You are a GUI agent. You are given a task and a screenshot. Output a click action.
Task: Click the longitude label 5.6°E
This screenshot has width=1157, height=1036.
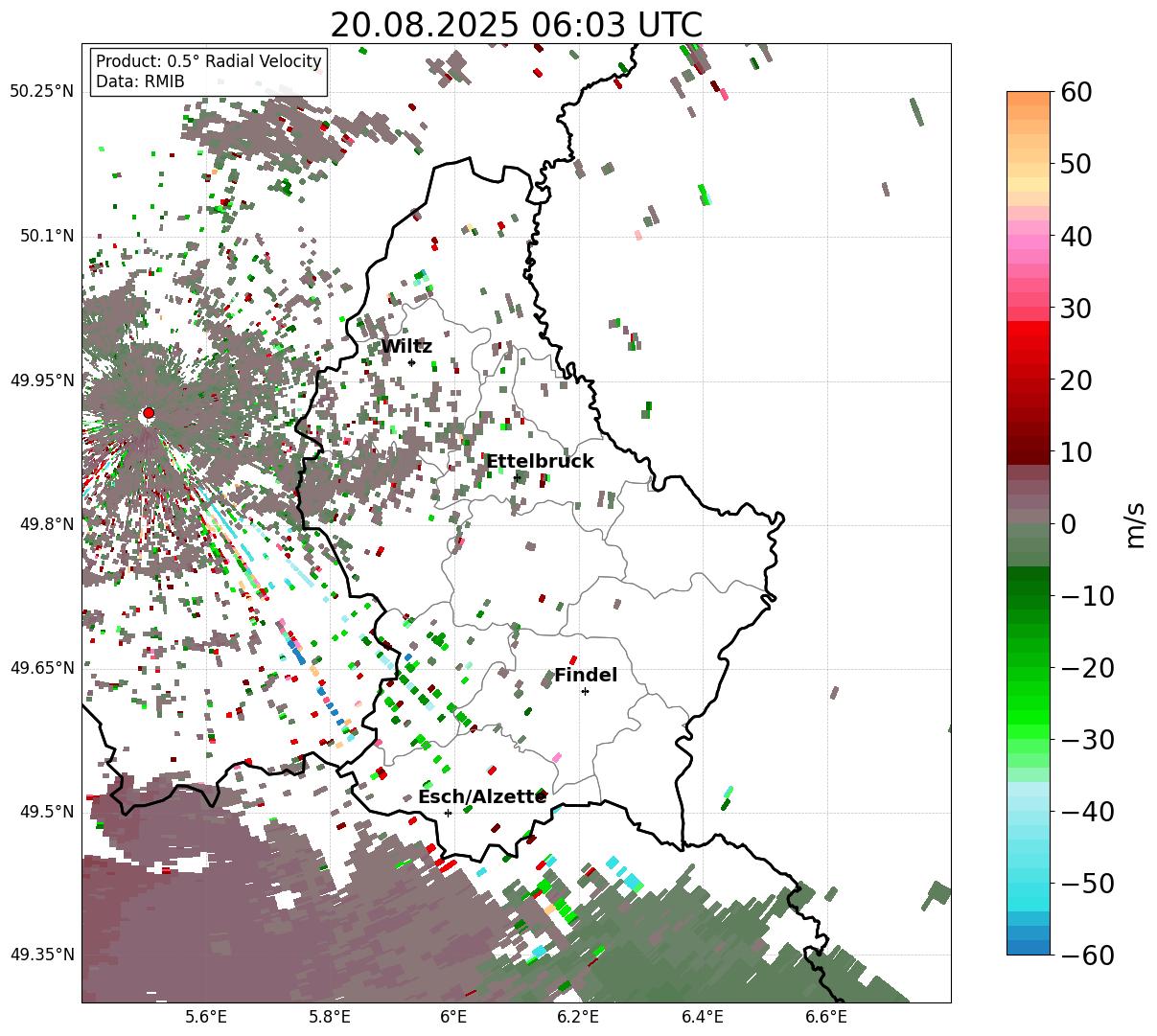tap(206, 1016)
